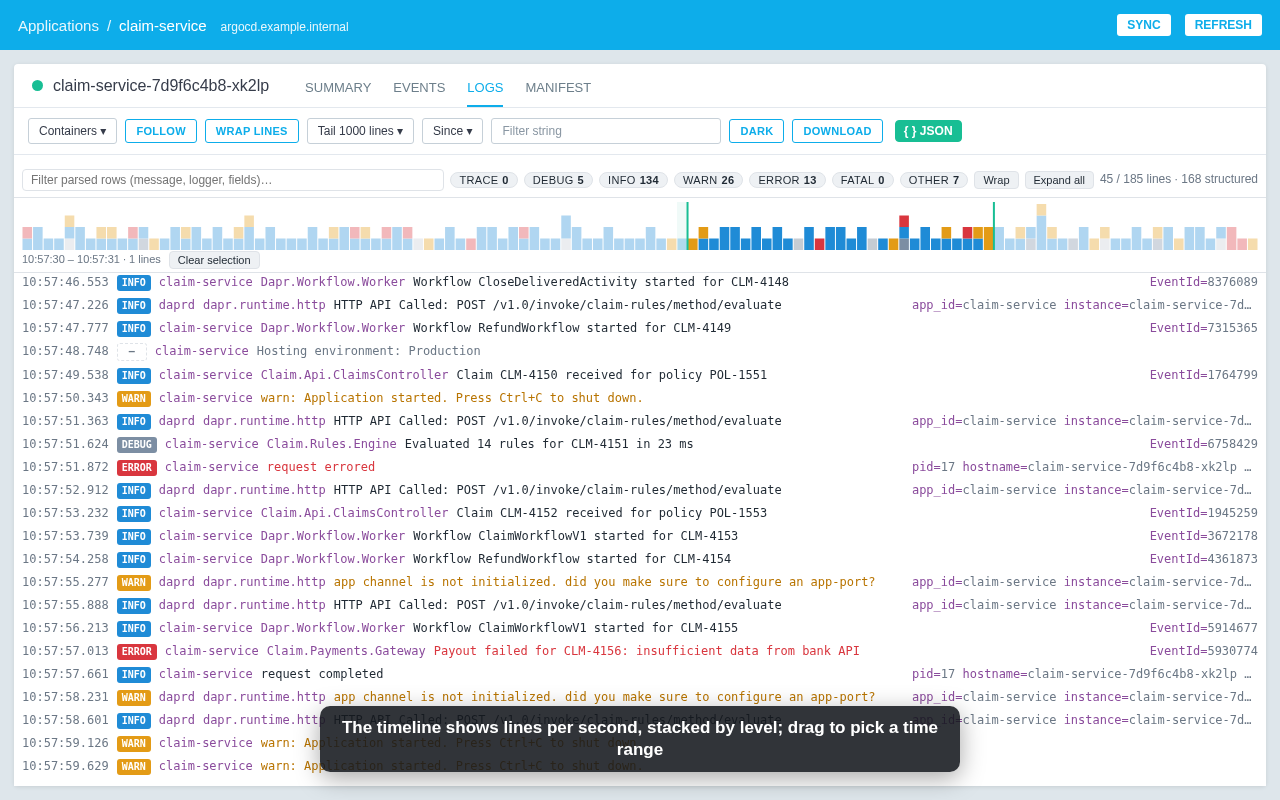
Task: Open the MANIFEST tab
Action: (558, 88)
